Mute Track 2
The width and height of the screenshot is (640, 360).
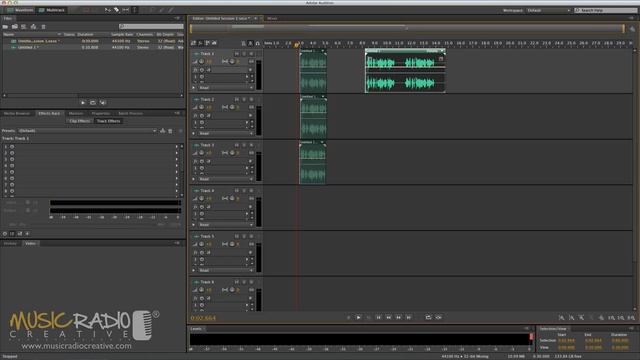pos(237,100)
